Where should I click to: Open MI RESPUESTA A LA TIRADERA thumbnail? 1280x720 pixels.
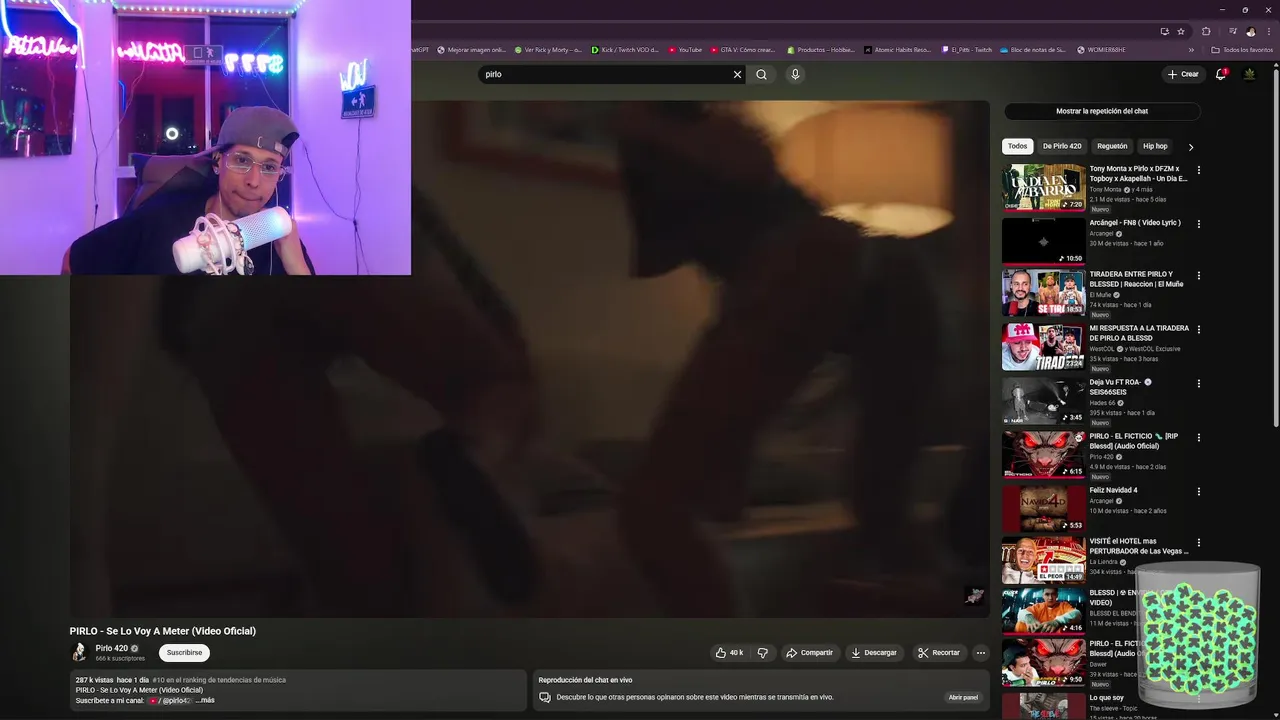tap(1043, 347)
